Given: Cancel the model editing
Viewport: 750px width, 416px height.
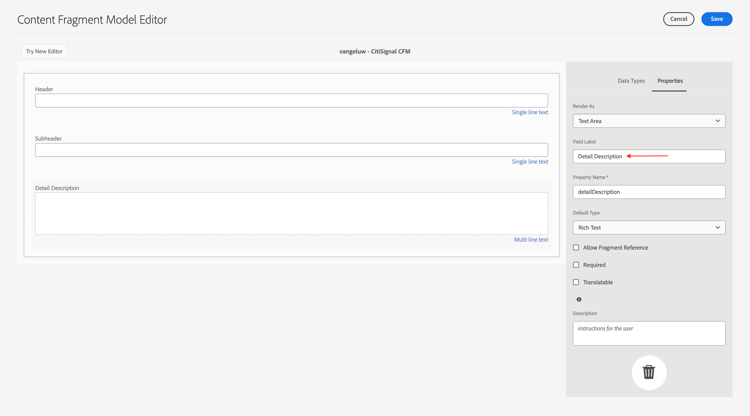Looking at the screenshot, I should click(678, 19).
